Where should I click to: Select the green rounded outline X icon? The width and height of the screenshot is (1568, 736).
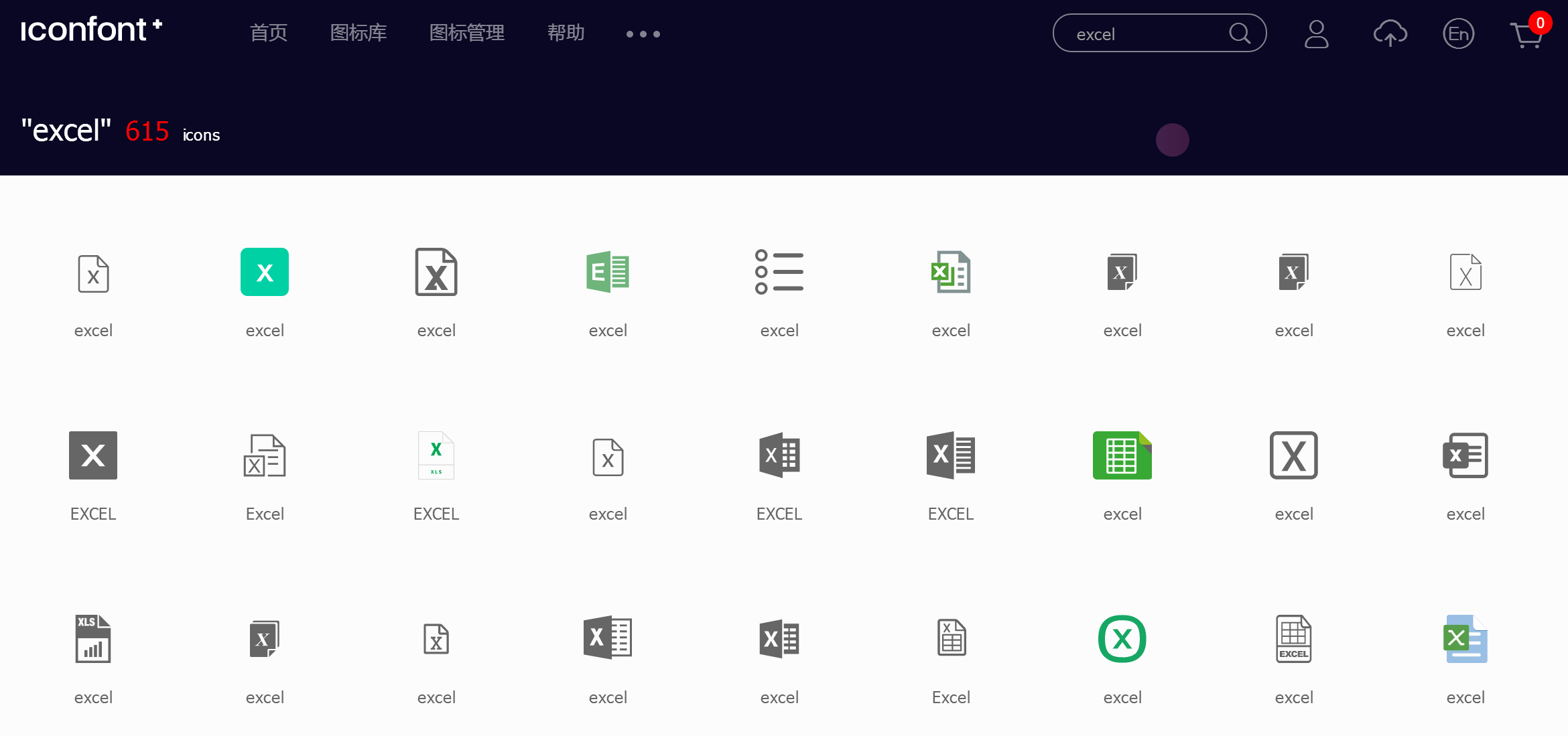pyautogui.click(x=1122, y=639)
